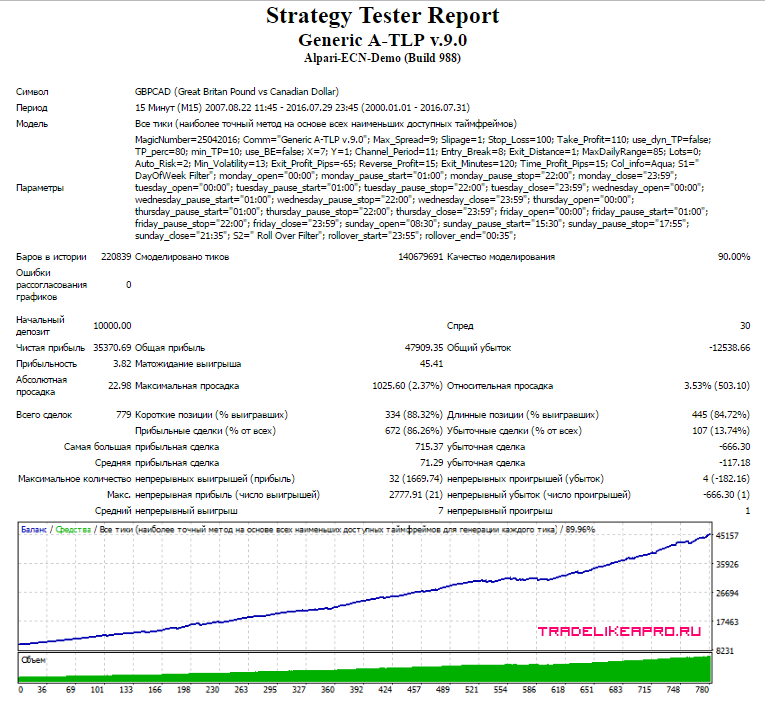Click the 'Чистая прибыль' label
Screen dimensions: 765x702
pyautogui.click(x=51, y=348)
